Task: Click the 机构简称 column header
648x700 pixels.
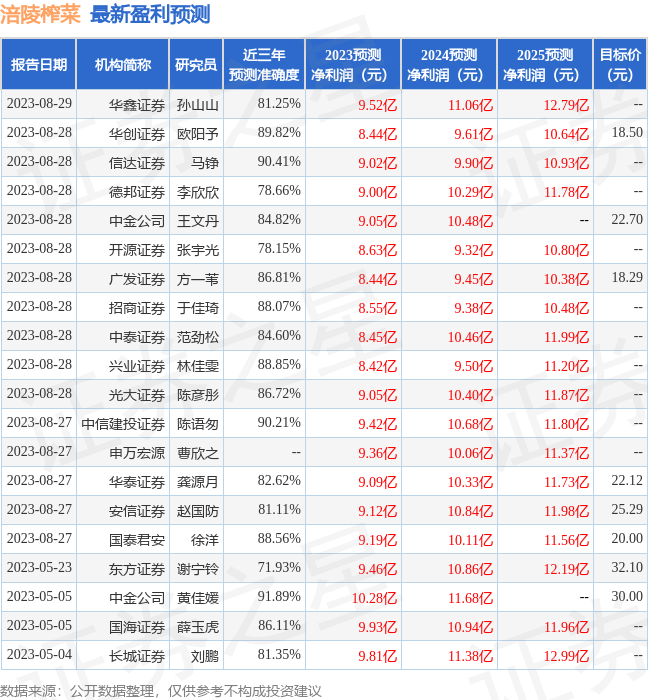Action: pyautogui.click(x=123, y=65)
